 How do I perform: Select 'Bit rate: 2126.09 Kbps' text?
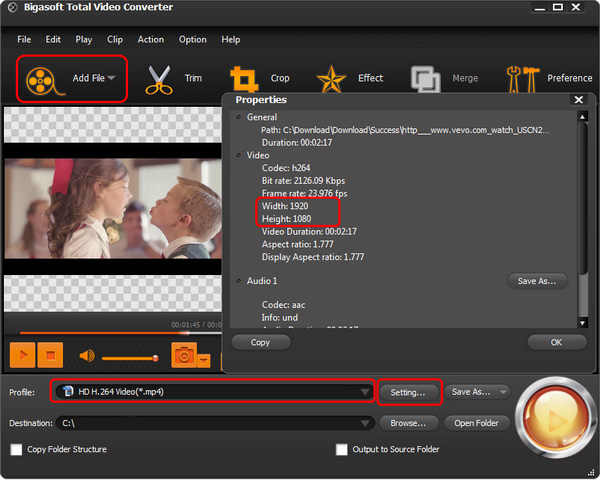(x=303, y=180)
